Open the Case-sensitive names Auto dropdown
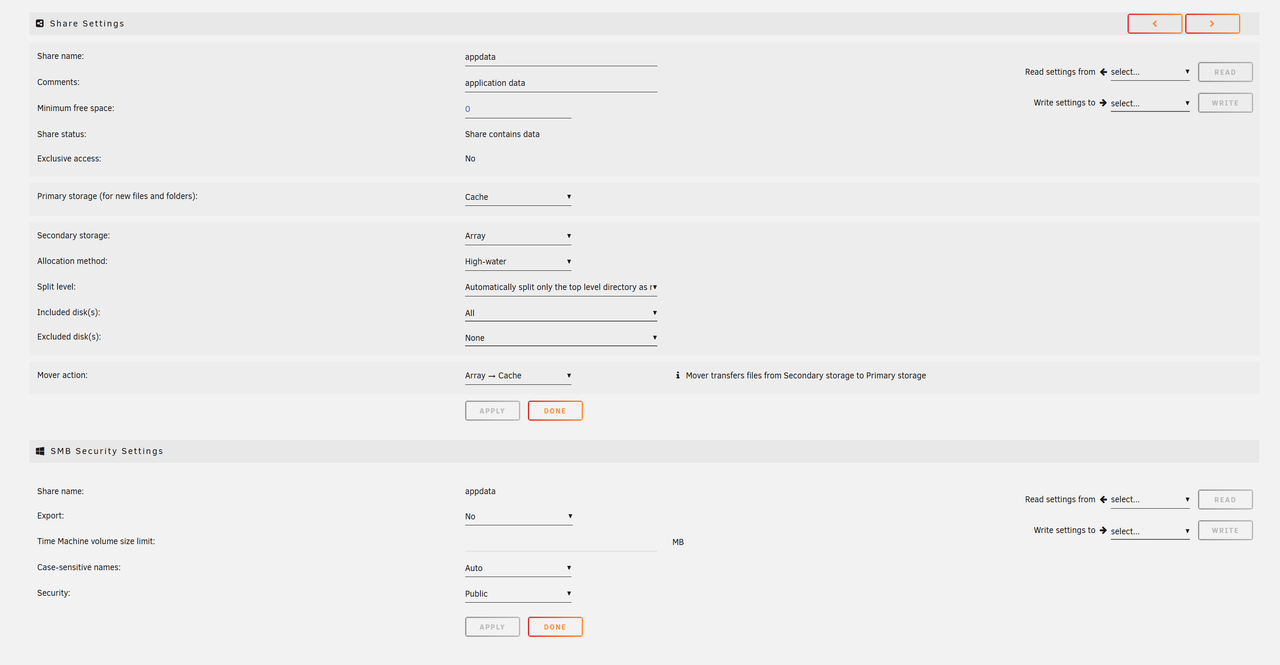The height and width of the screenshot is (665, 1280). point(518,568)
